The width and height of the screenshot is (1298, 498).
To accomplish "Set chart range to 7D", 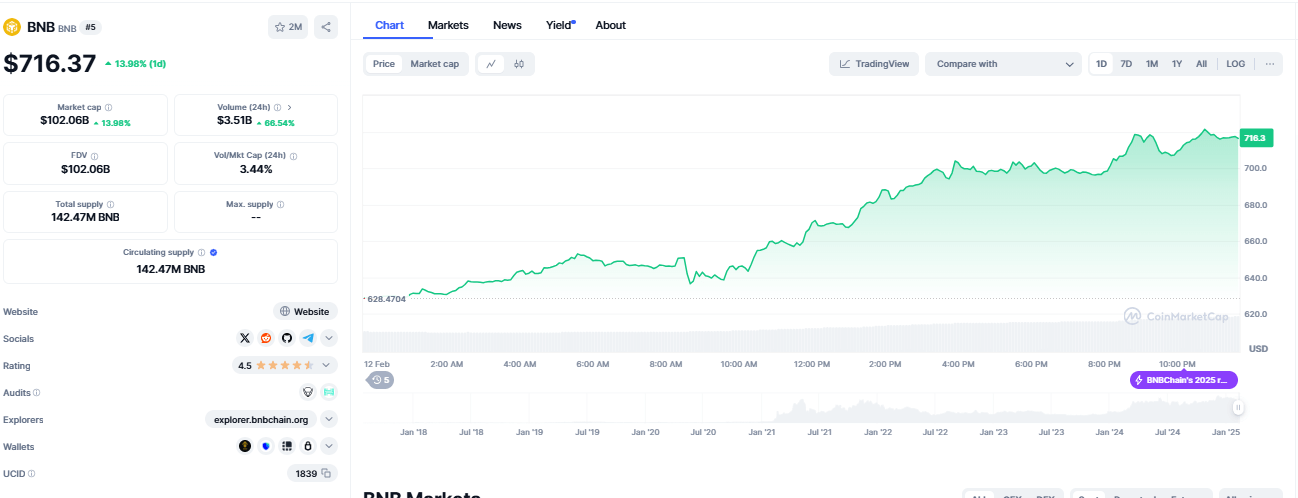I will (x=1126, y=64).
